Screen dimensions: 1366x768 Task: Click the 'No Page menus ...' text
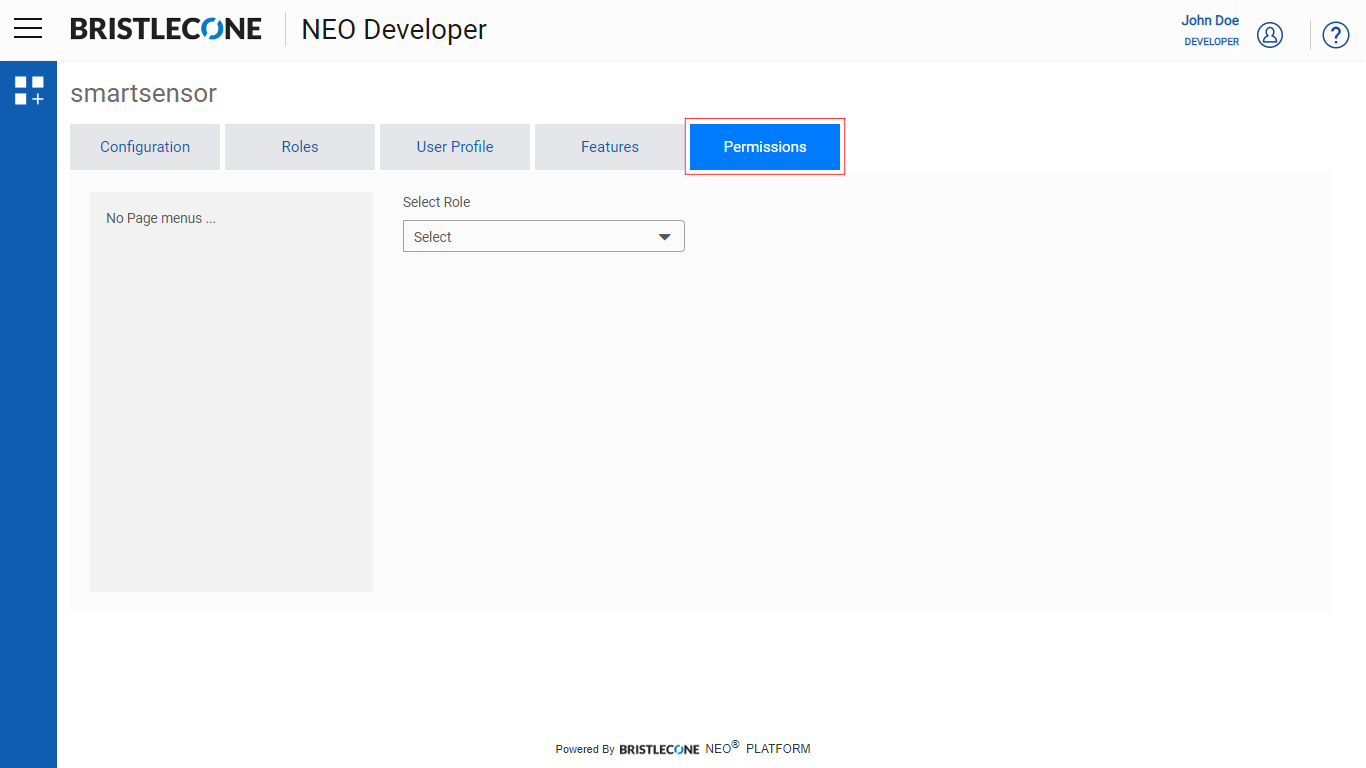(161, 218)
